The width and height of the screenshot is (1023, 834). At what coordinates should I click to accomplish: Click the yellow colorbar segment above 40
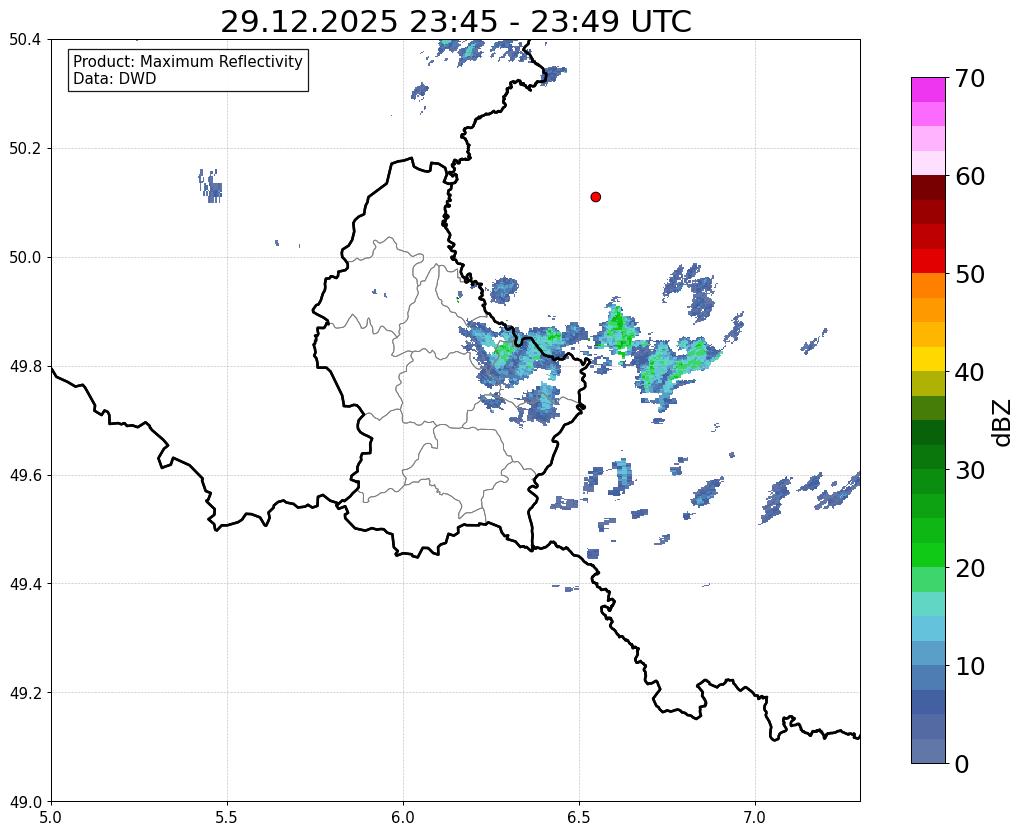(x=928, y=359)
